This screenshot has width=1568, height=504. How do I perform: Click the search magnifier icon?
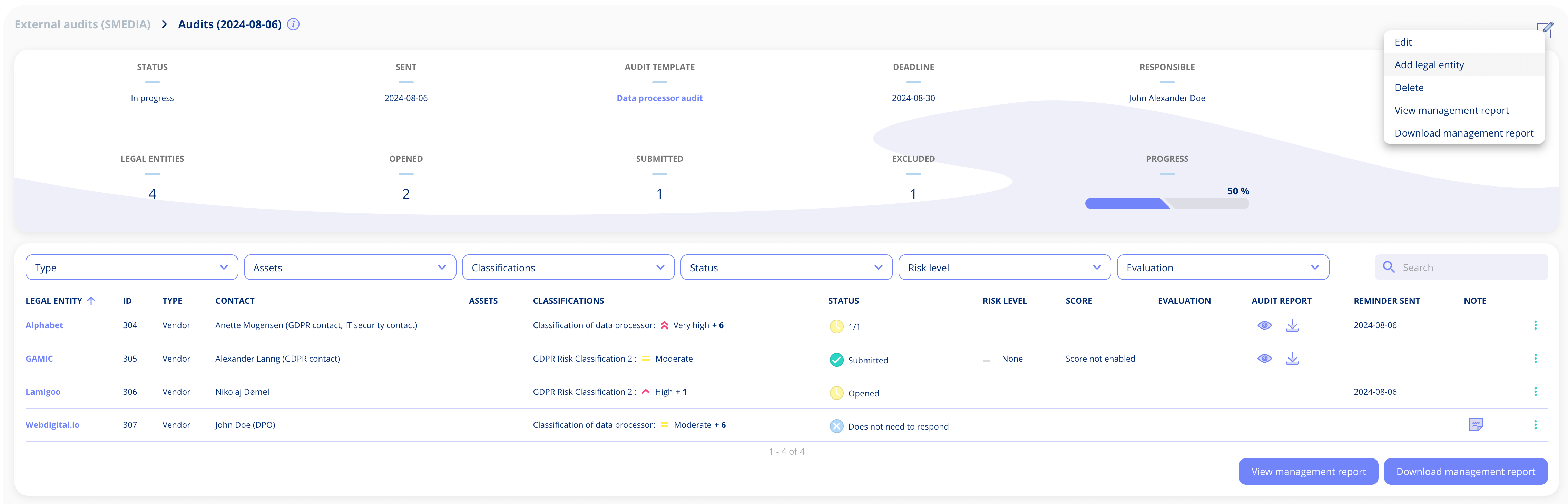coord(1389,267)
